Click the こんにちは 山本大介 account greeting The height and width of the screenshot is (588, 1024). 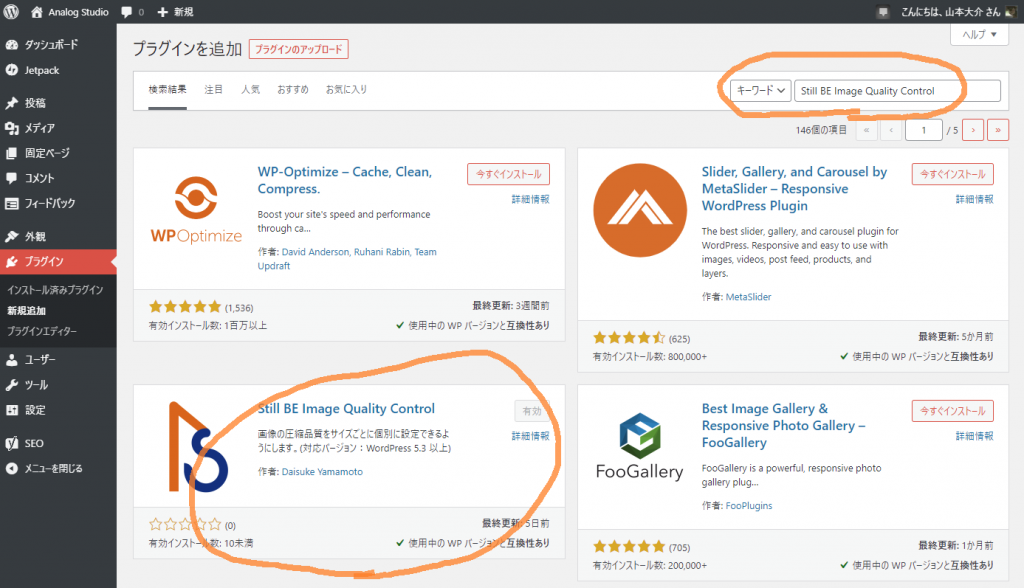click(x=950, y=12)
